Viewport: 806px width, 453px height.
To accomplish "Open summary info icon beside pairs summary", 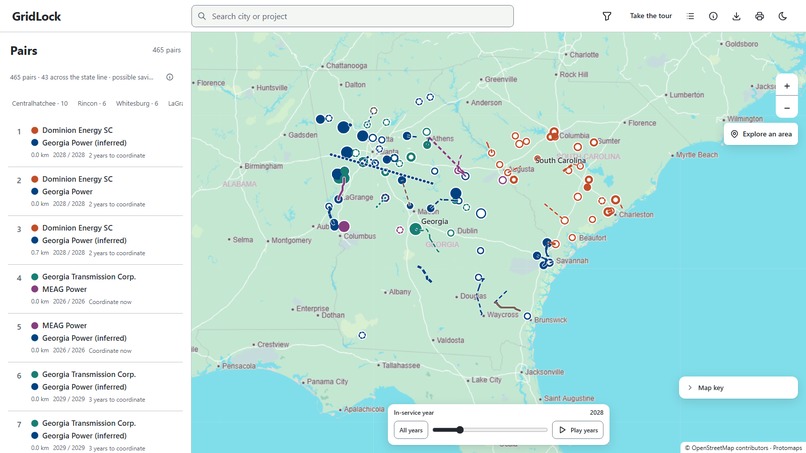I will 170,77.
